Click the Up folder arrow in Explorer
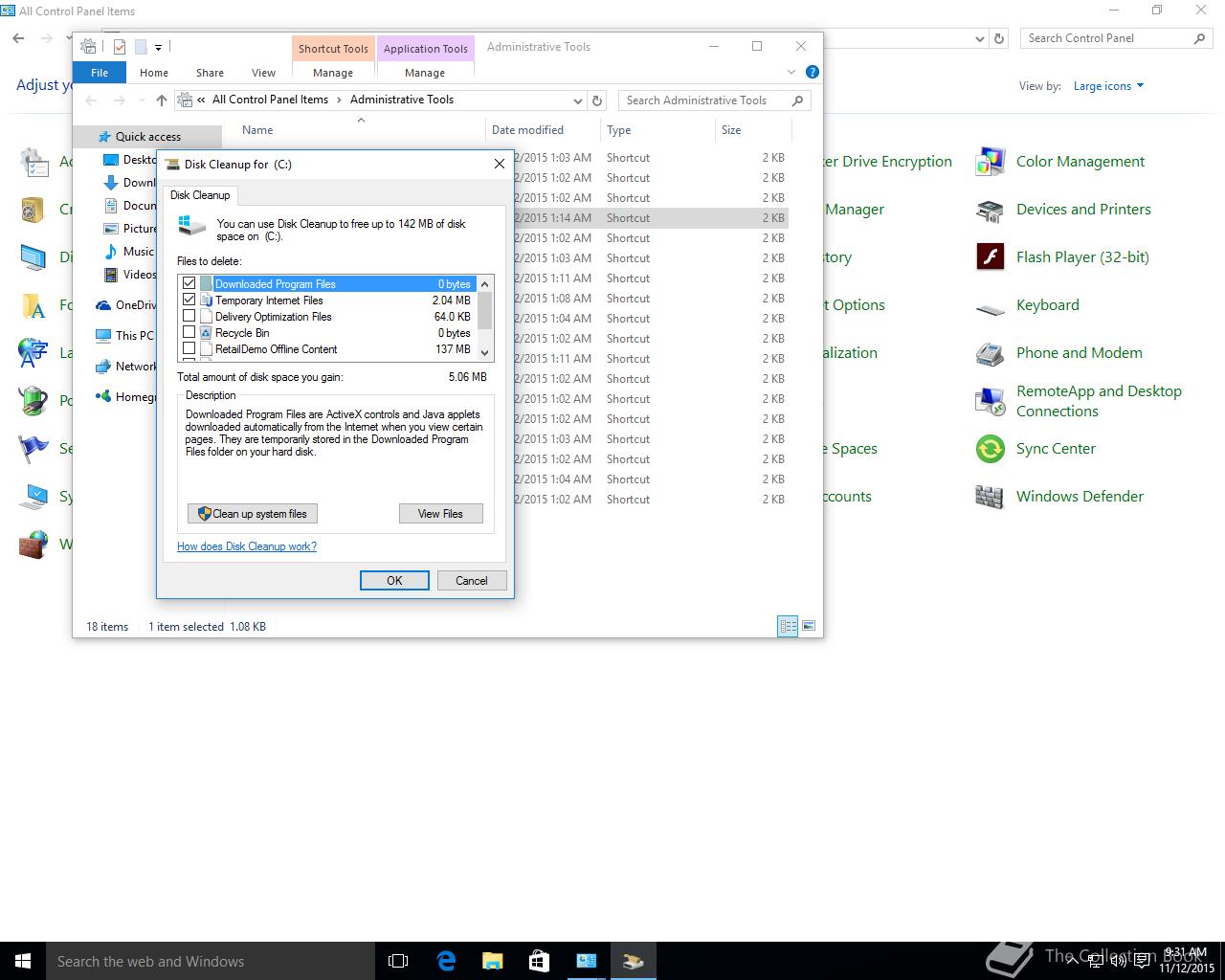The width and height of the screenshot is (1225, 980). [x=161, y=100]
